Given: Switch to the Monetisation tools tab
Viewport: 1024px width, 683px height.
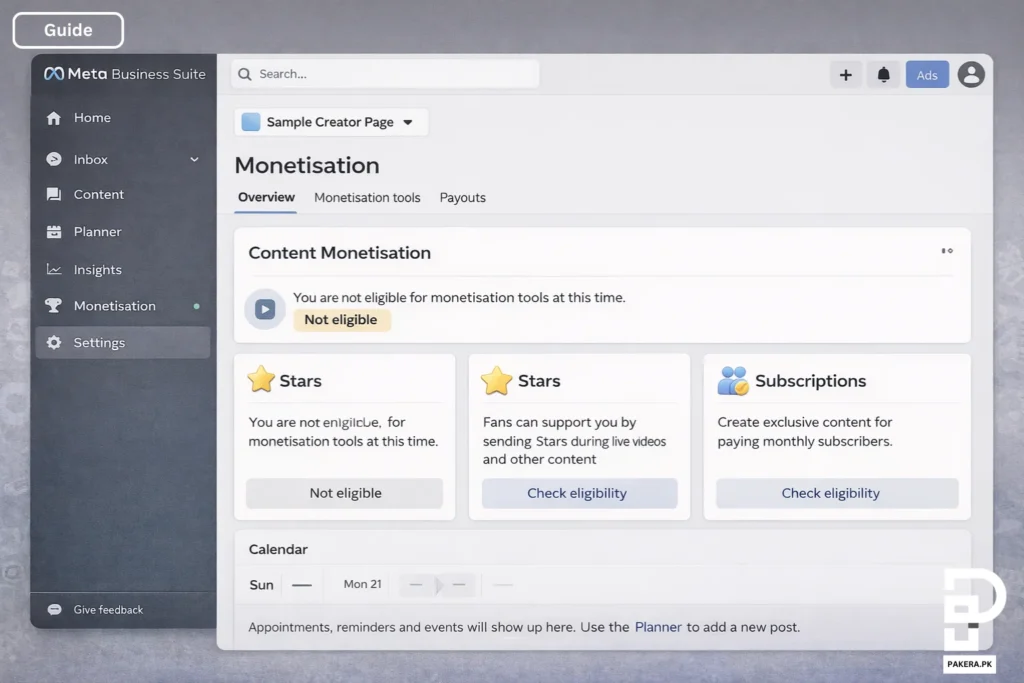Looking at the screenshot, I should click(367, 198).
